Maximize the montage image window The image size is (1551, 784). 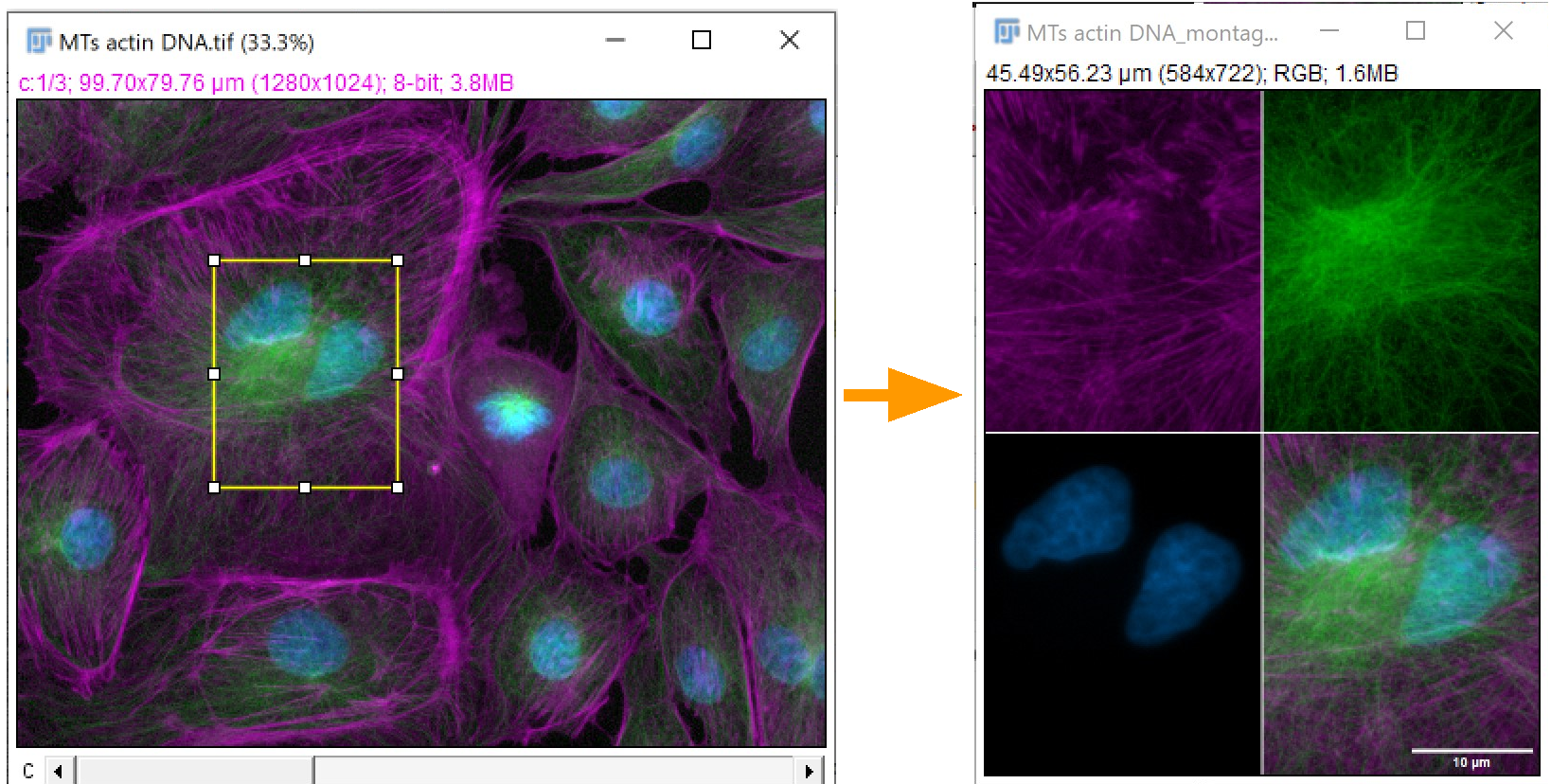pos(1416,31)
